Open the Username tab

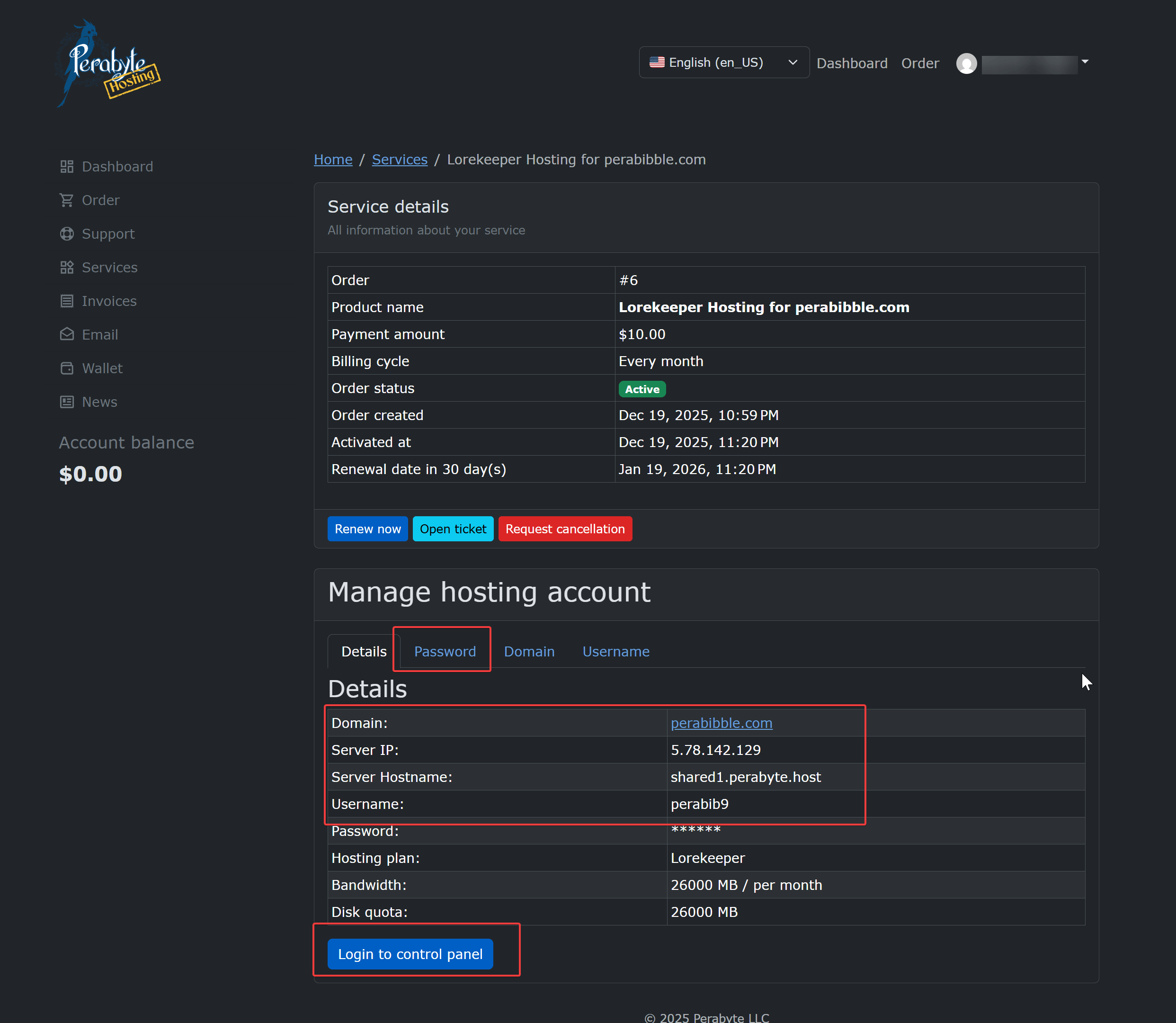(x=615, y=651)
